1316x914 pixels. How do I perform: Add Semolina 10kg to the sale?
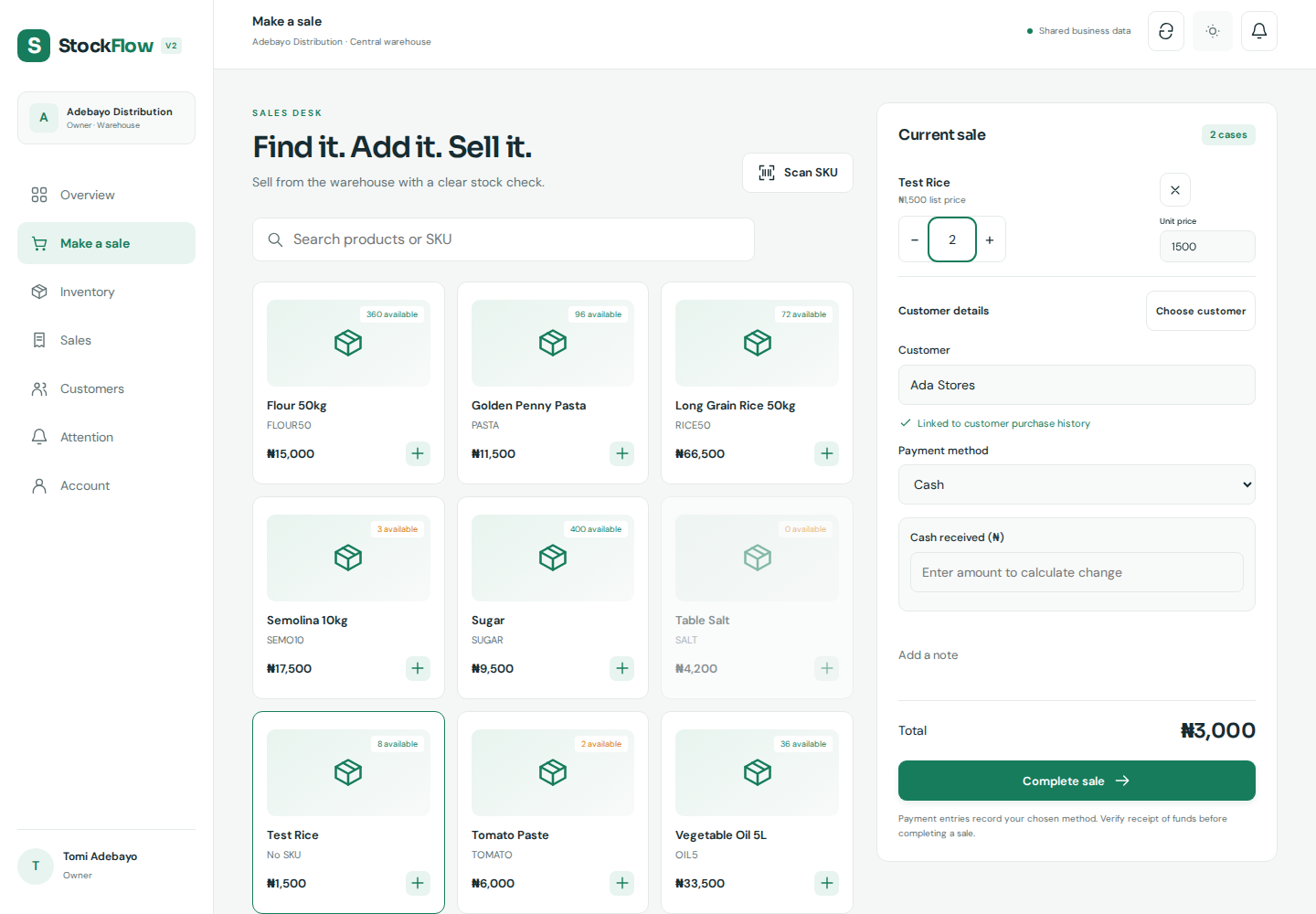[418, 668]
